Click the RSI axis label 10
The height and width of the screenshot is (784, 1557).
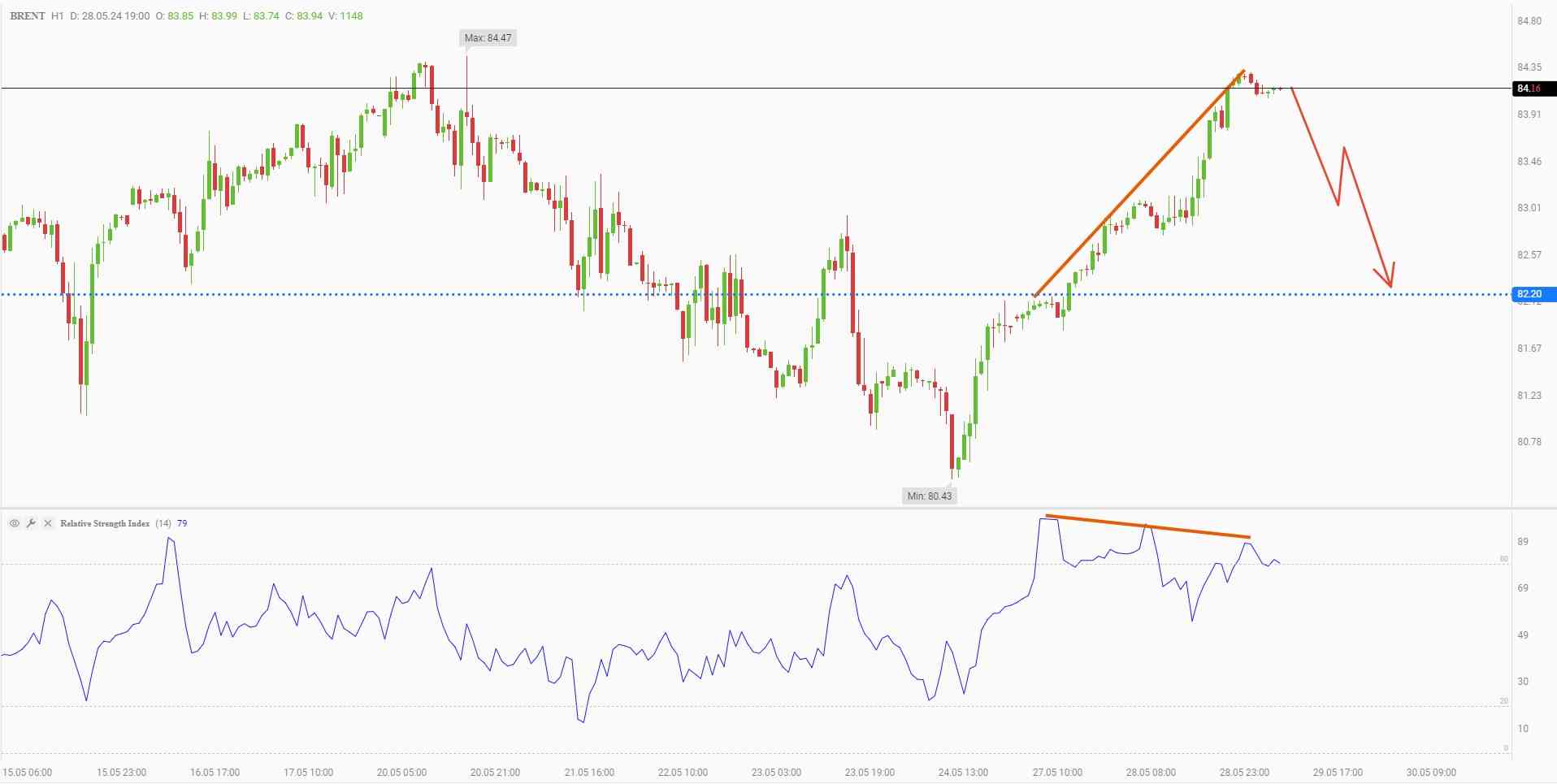coord(1523,729)
